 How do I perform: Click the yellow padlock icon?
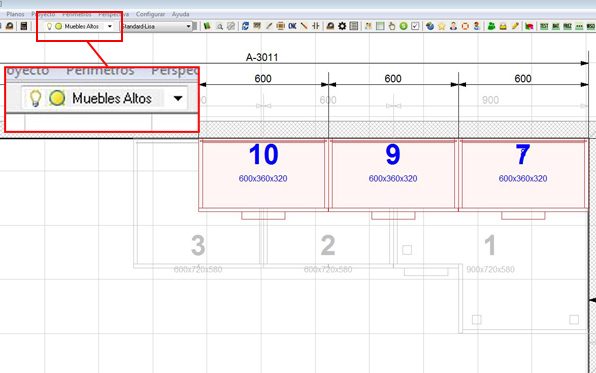click(x=503, y=26)
